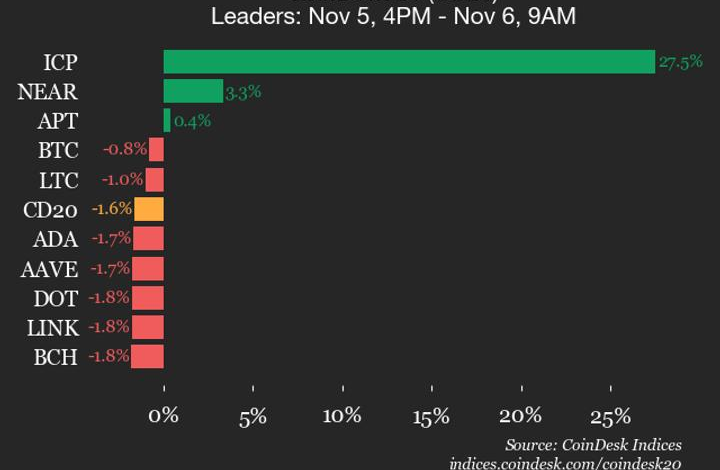
Task: Select the DOT ticker label
Action: coord(57,298)
